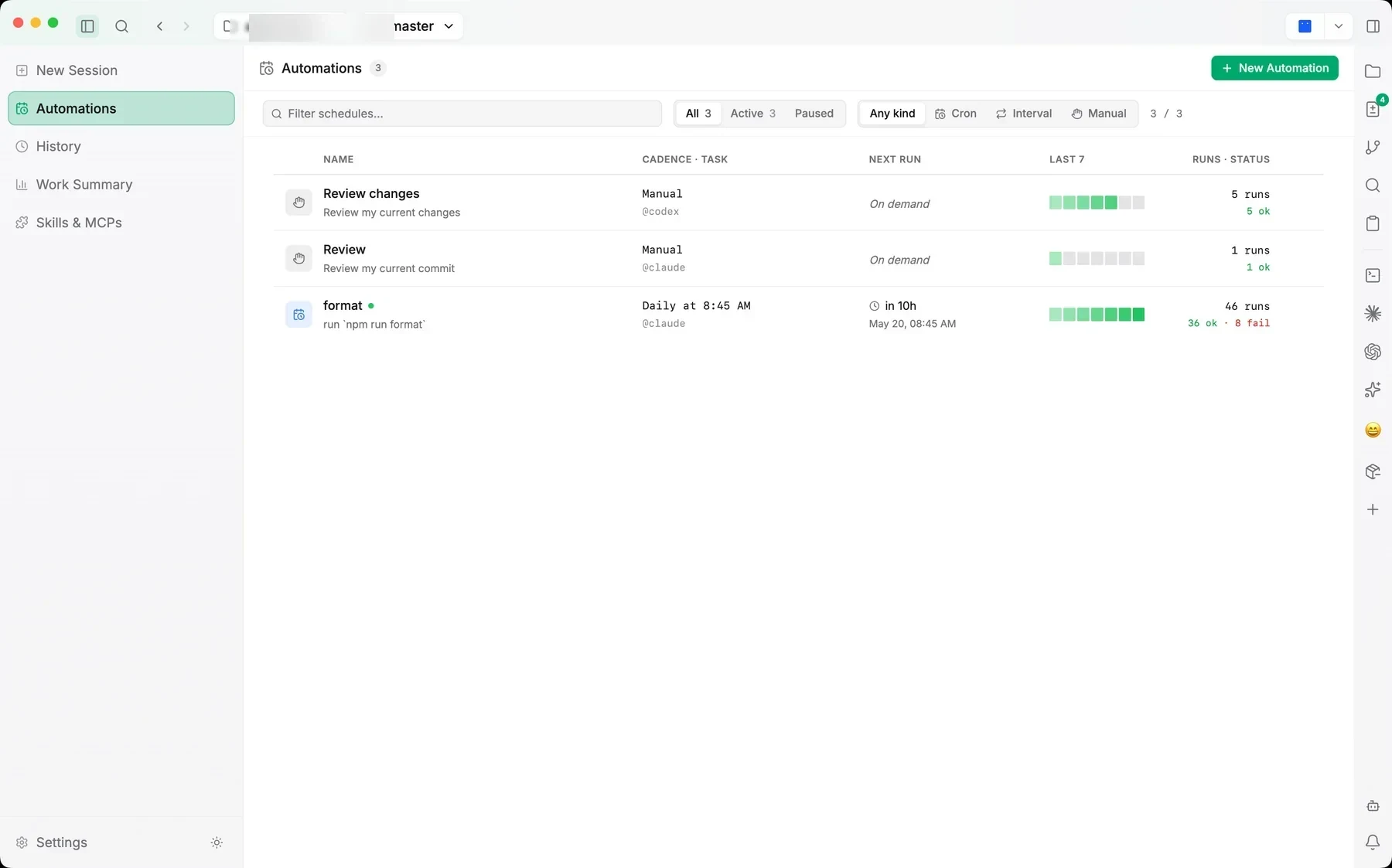Open the master branch dropdown

(339, 26)
